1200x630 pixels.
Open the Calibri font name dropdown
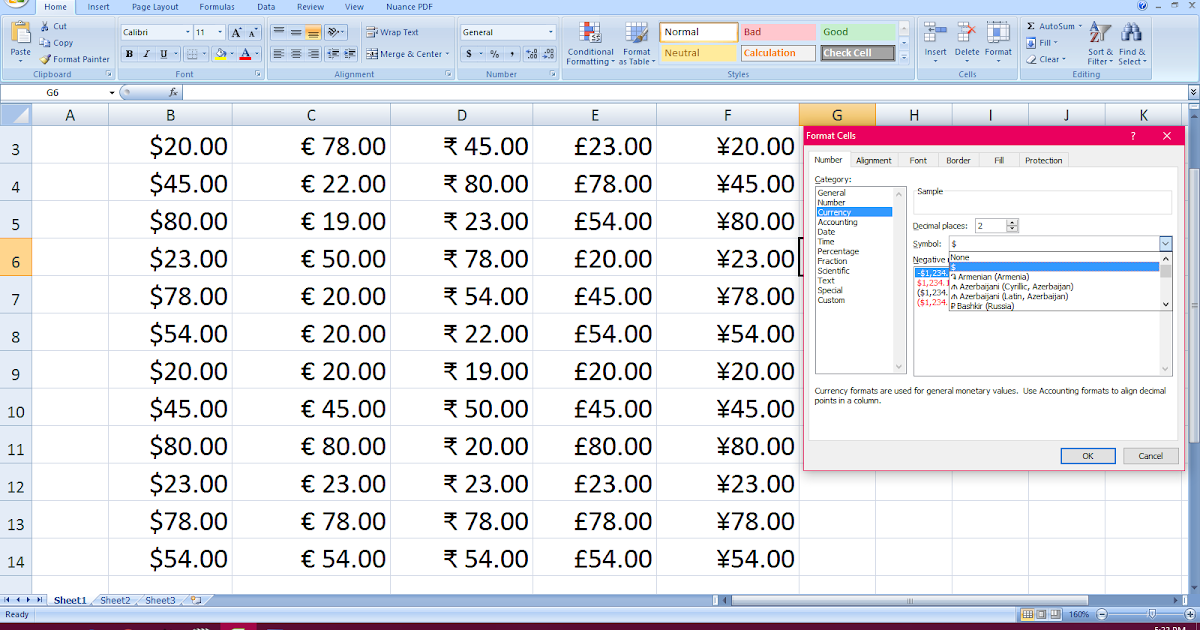[187, 32]
